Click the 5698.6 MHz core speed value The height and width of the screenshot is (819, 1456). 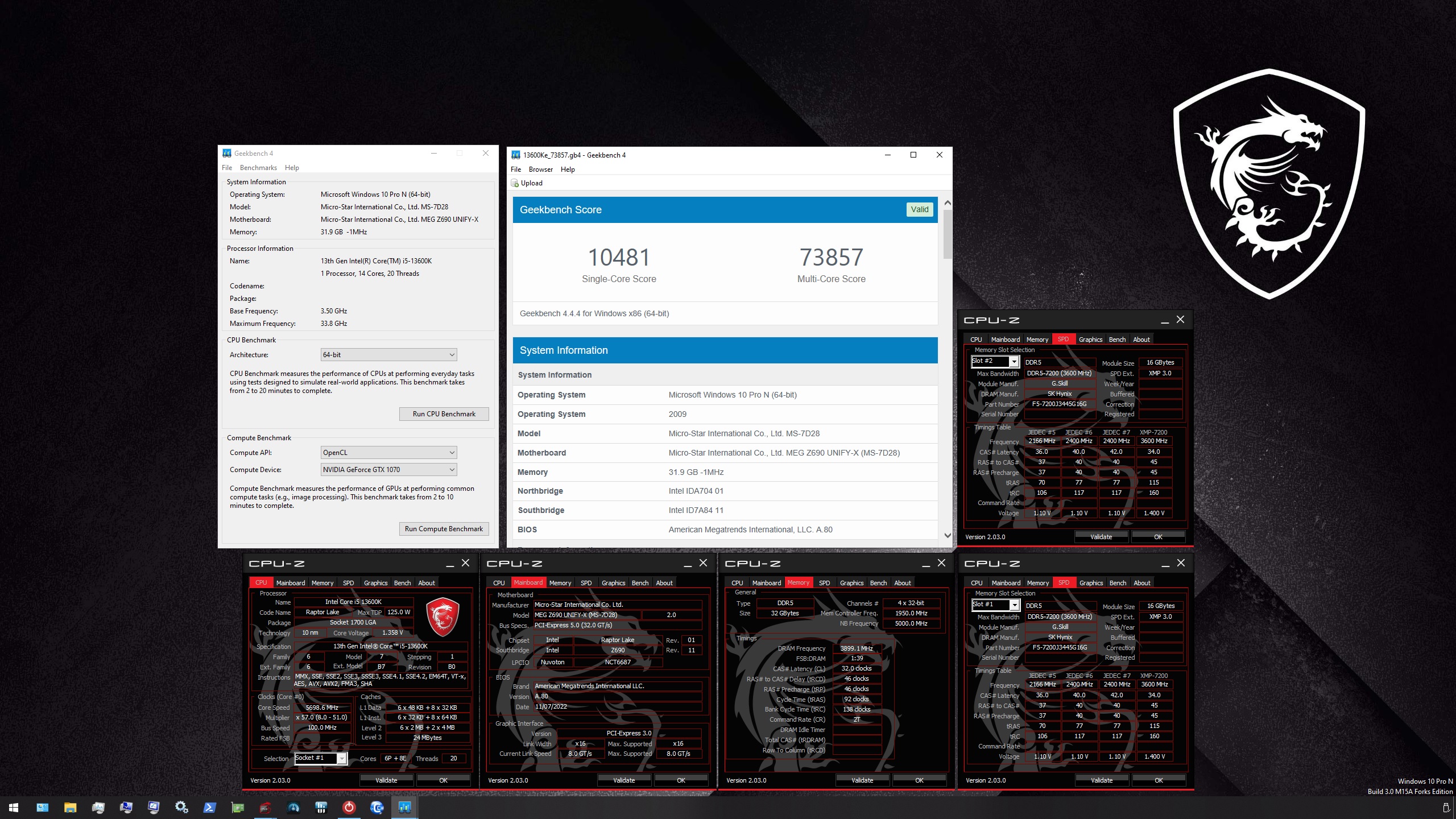(x=322, y=708)
